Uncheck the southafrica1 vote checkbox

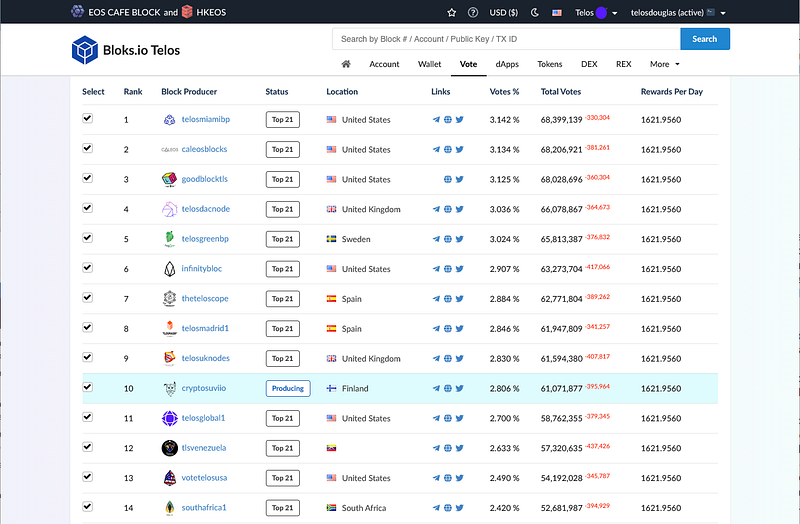88,506
